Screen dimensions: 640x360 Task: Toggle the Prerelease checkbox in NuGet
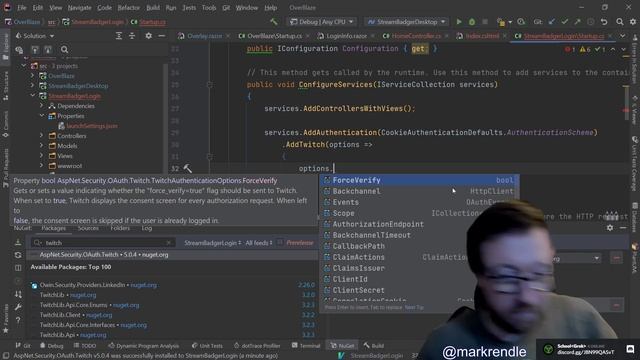pos(280,242)
